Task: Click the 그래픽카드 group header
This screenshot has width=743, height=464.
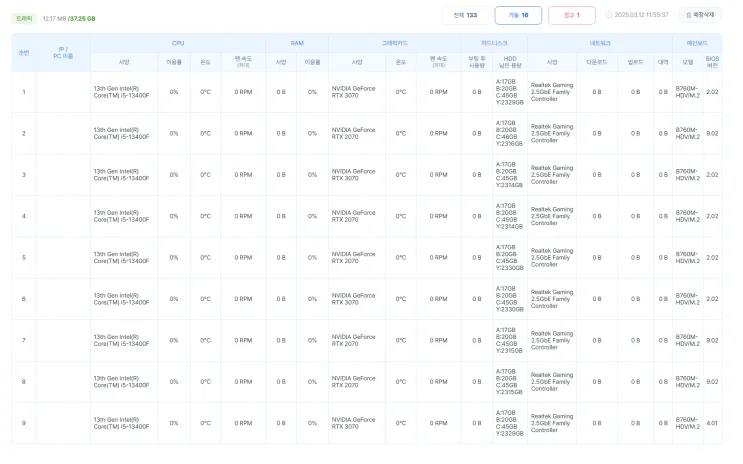Action: point(394,43)
